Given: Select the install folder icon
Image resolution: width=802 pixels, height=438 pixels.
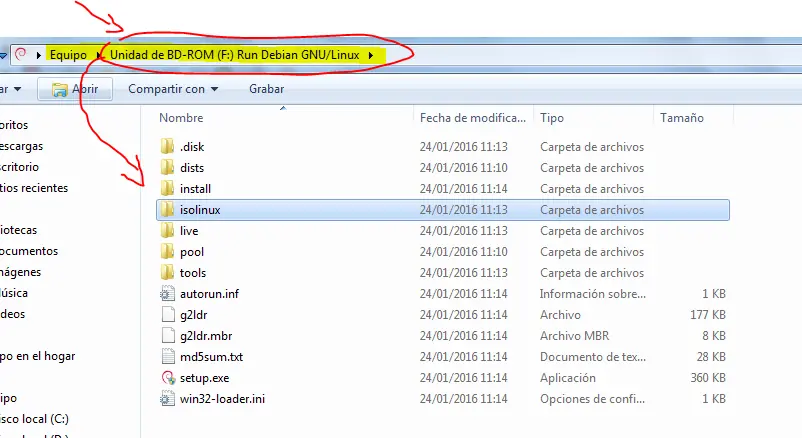Looking at the screenshot, I should [167, 189].
